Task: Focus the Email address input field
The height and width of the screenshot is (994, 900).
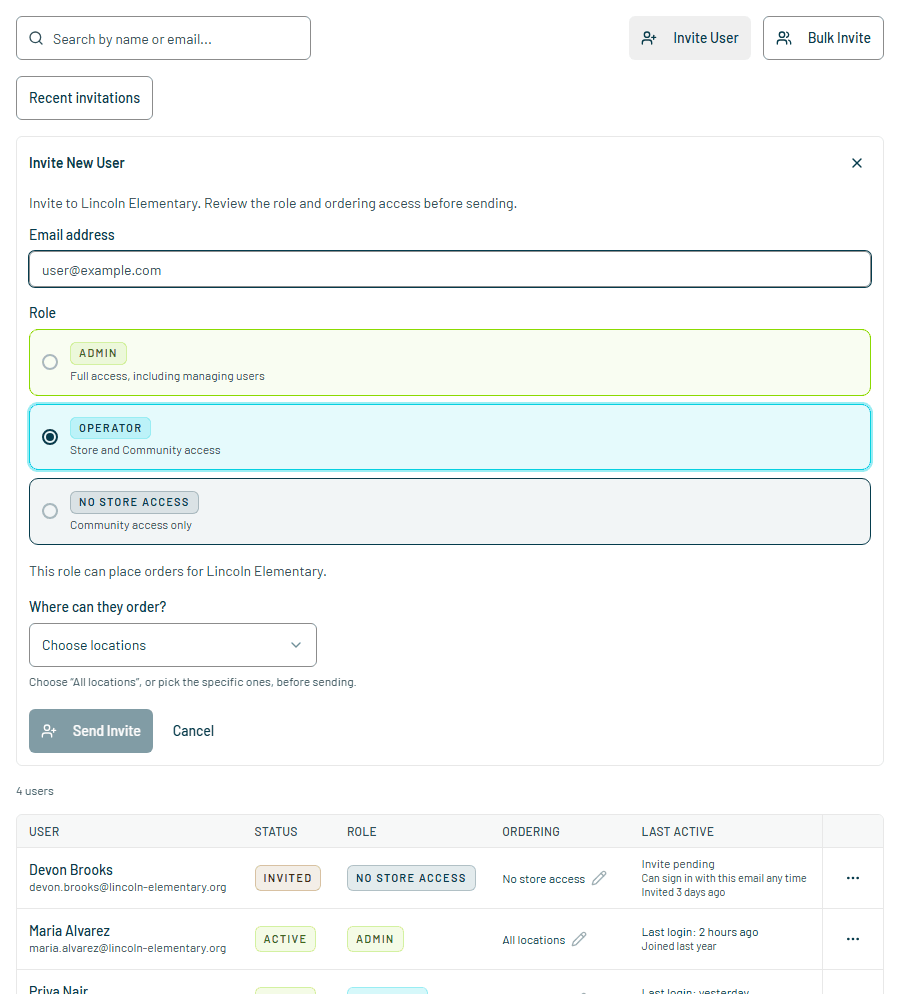Action: (449, 269)
